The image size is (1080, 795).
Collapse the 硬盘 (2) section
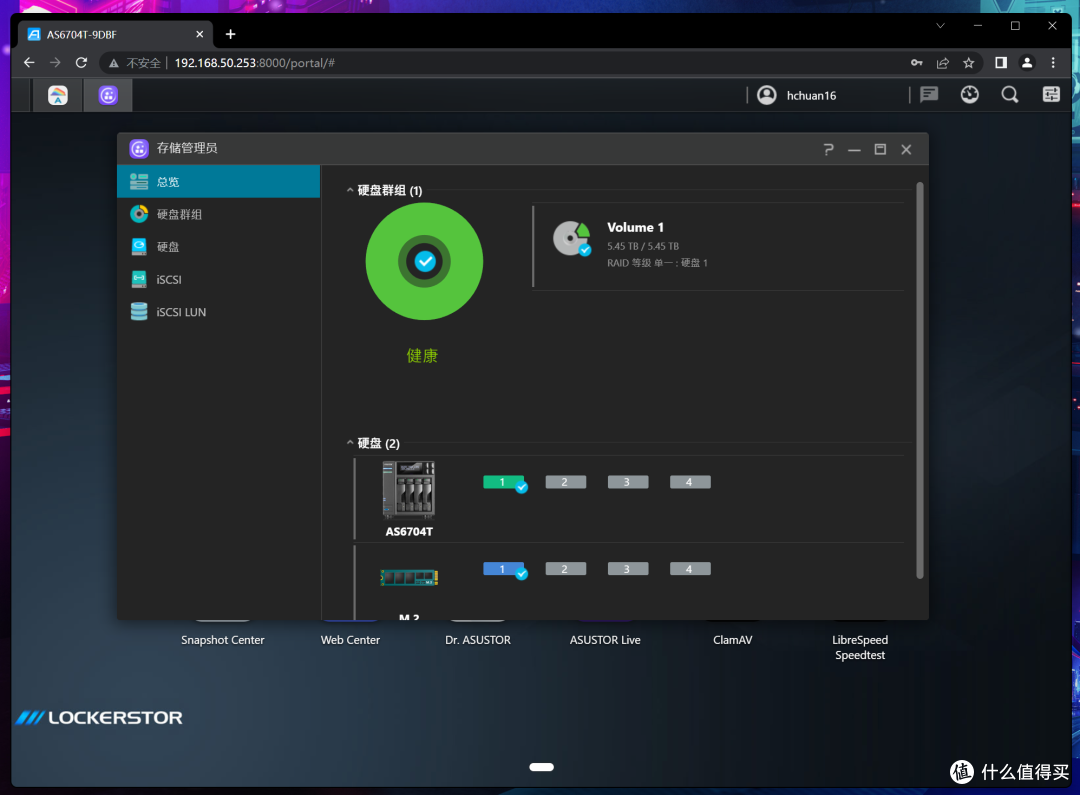point(350,443)
